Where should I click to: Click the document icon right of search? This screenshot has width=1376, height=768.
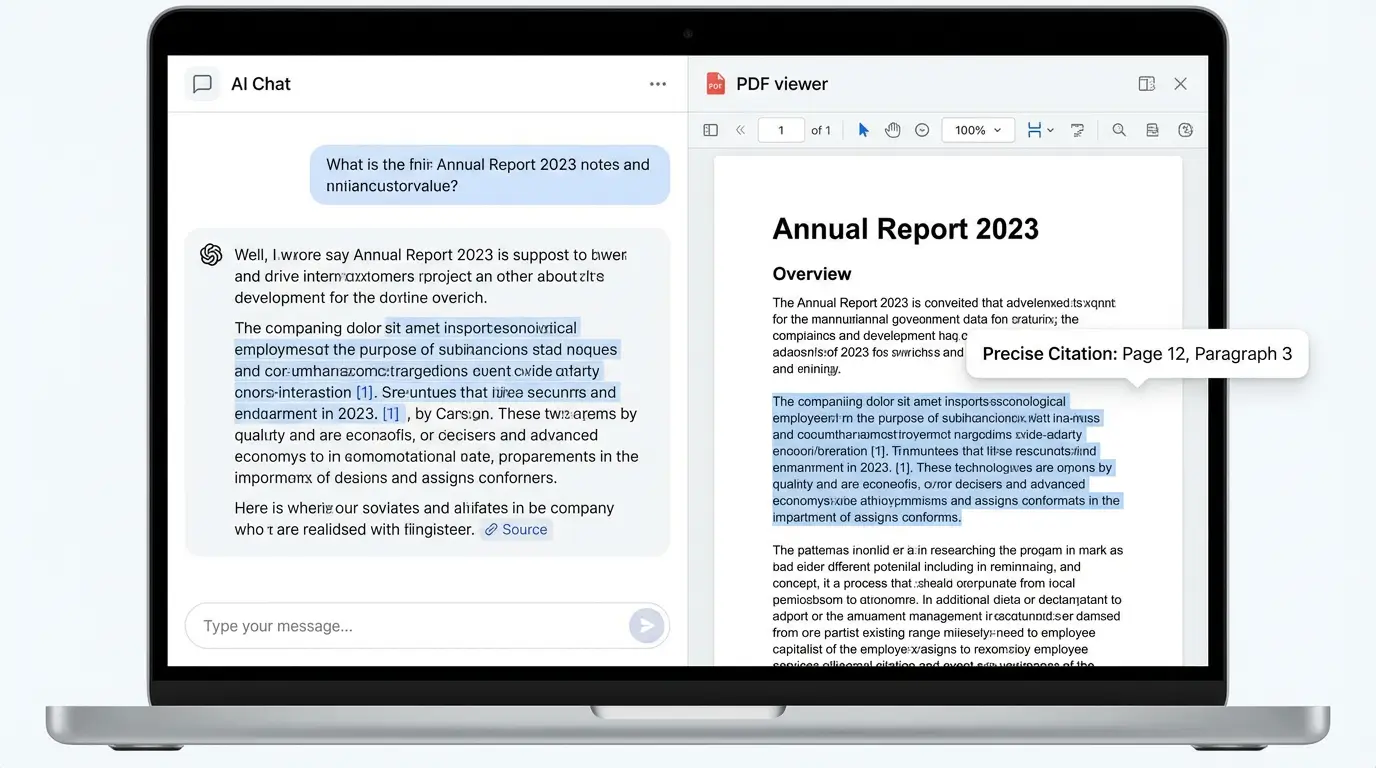click(1152, 130)
